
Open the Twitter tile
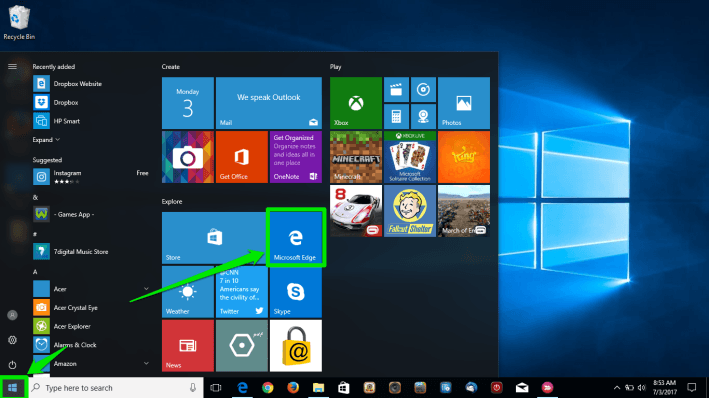point(241,292)
